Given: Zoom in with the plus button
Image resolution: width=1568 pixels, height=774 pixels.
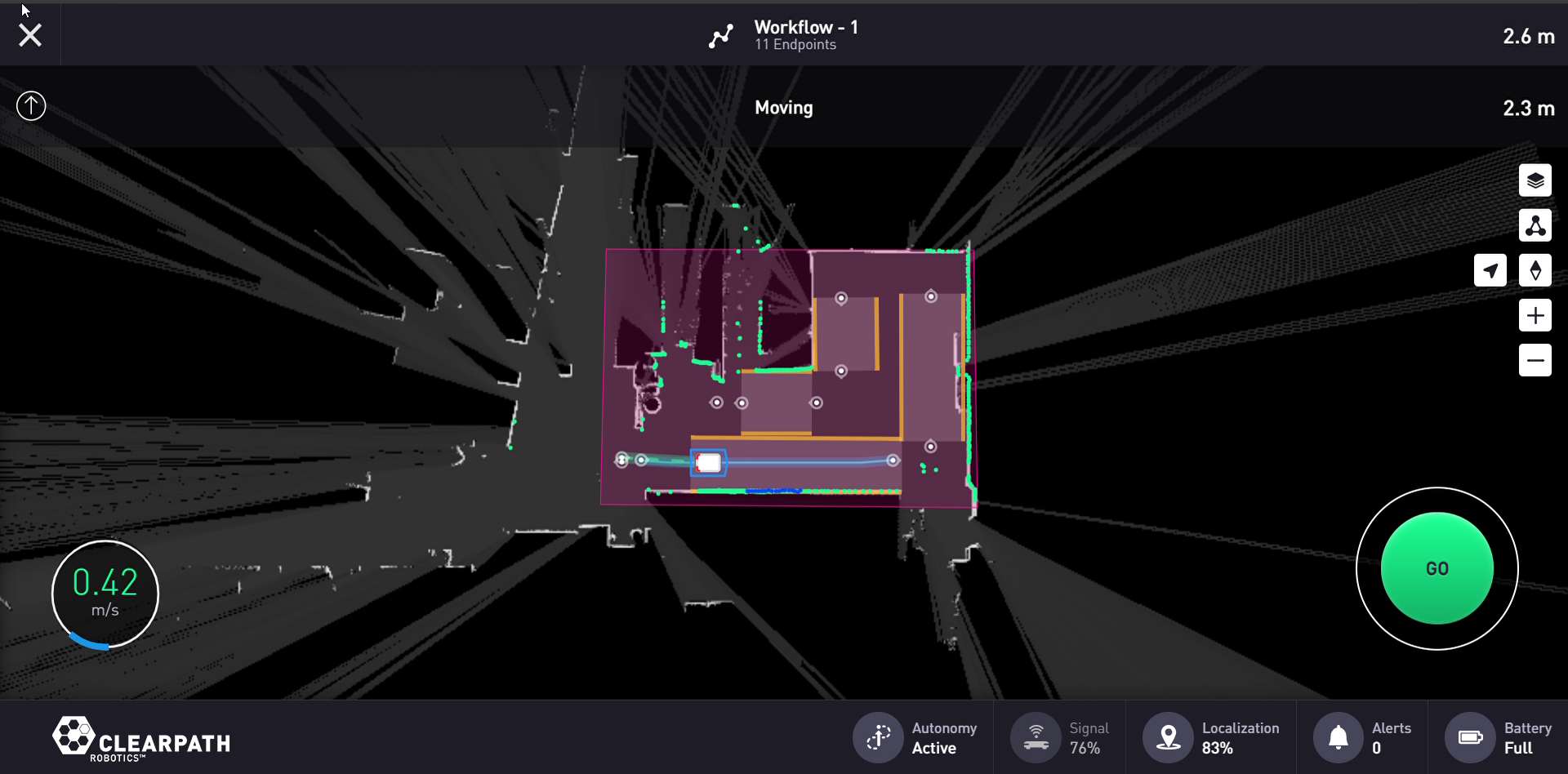Looking at the screenshot, I should pos(1535,315).
